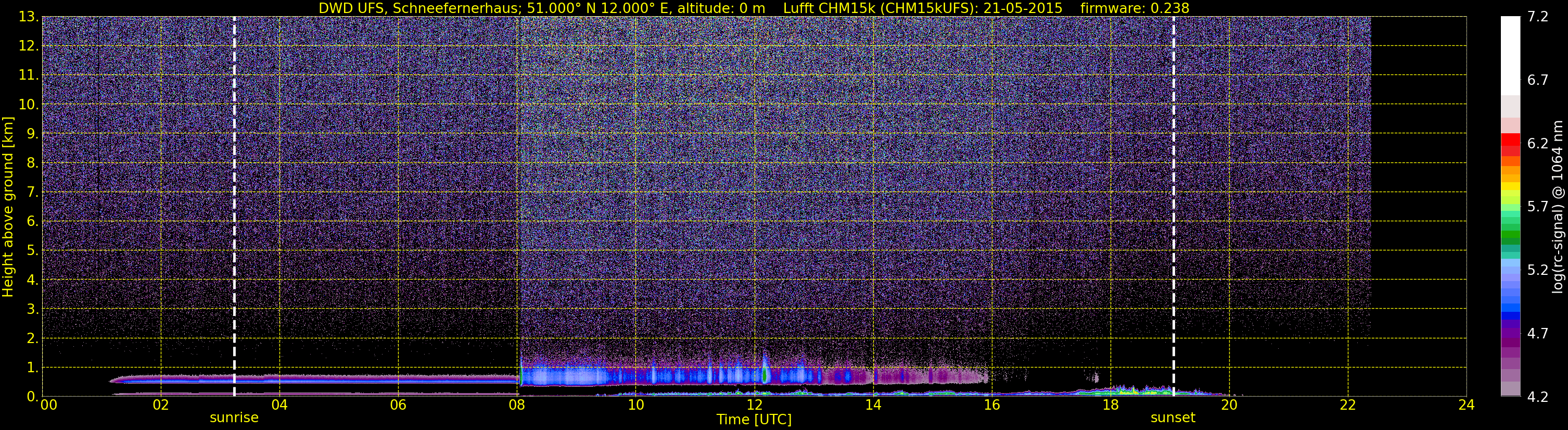This screenshot has height=430, width=1568.
Task: Click the 'firmware: 0.238' text
Action: coord(1134,8)
